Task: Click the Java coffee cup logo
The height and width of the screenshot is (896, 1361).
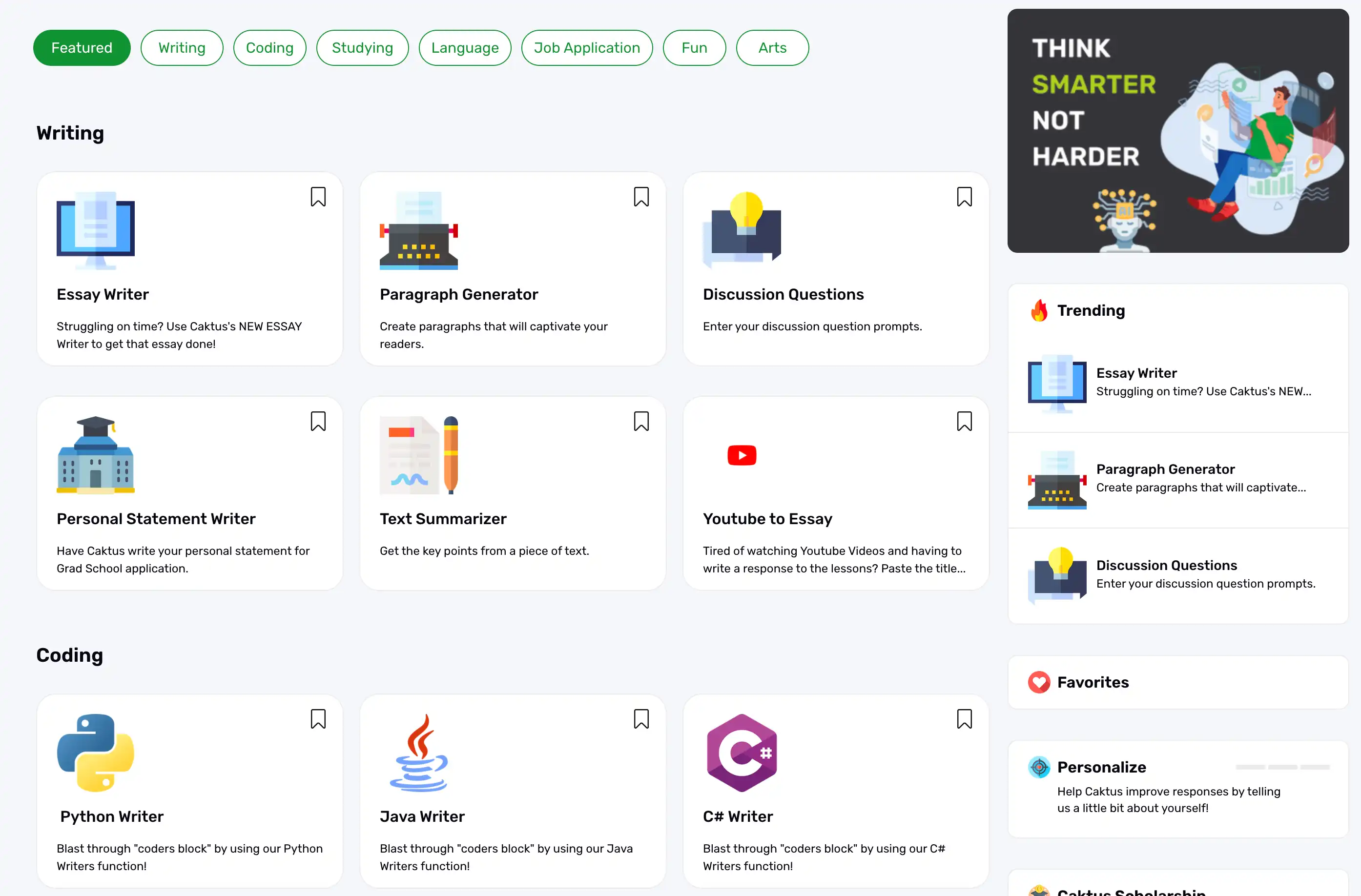Action: (418, 753)
